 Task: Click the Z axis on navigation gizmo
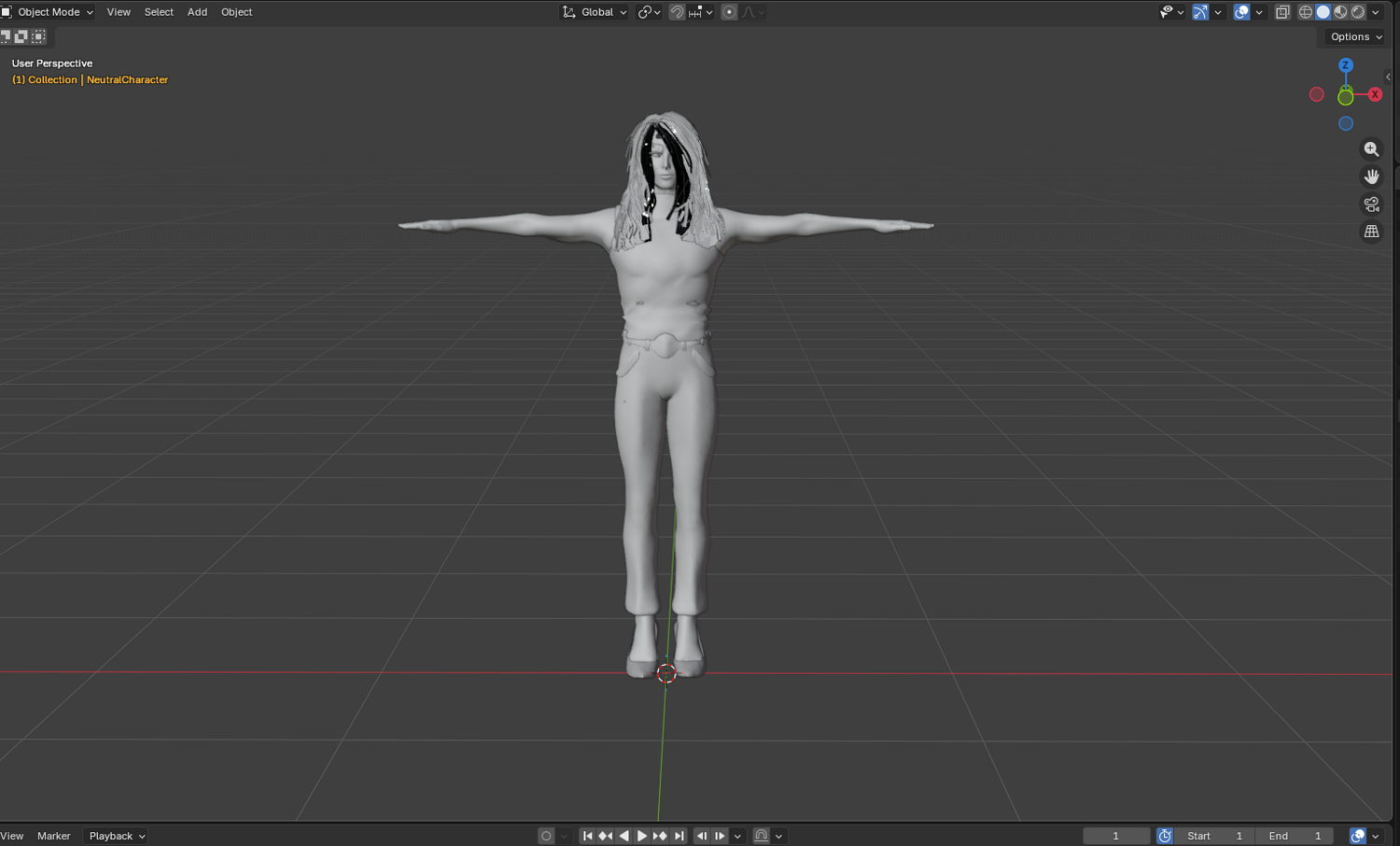tap(1346, 65)
